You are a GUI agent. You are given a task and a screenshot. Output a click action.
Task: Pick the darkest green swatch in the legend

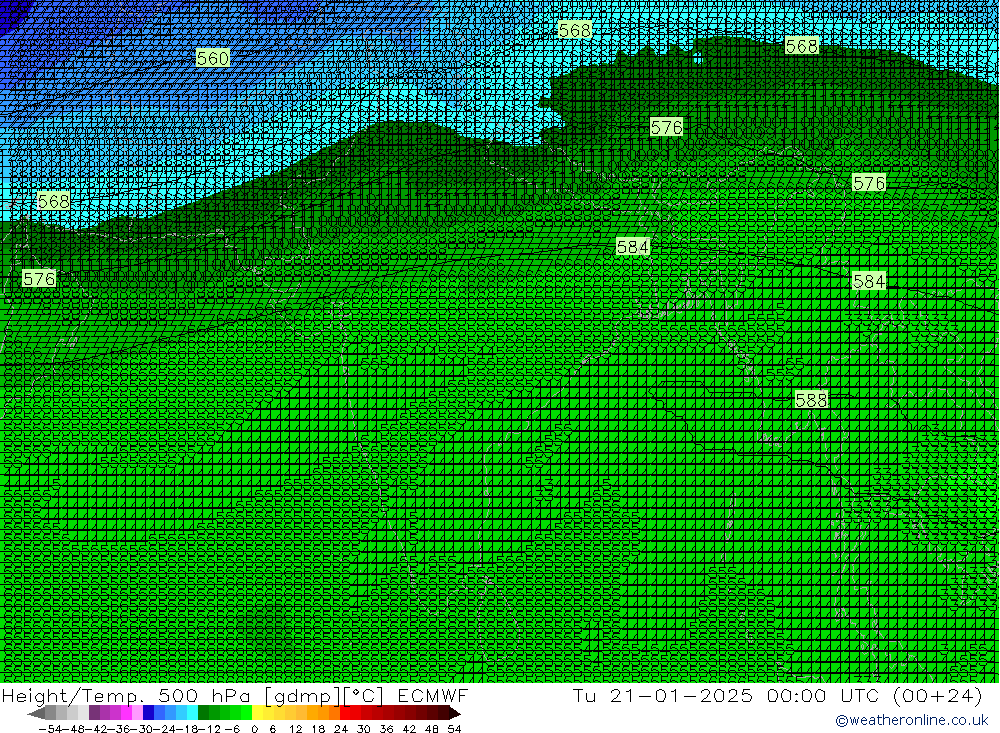[203, 713]
